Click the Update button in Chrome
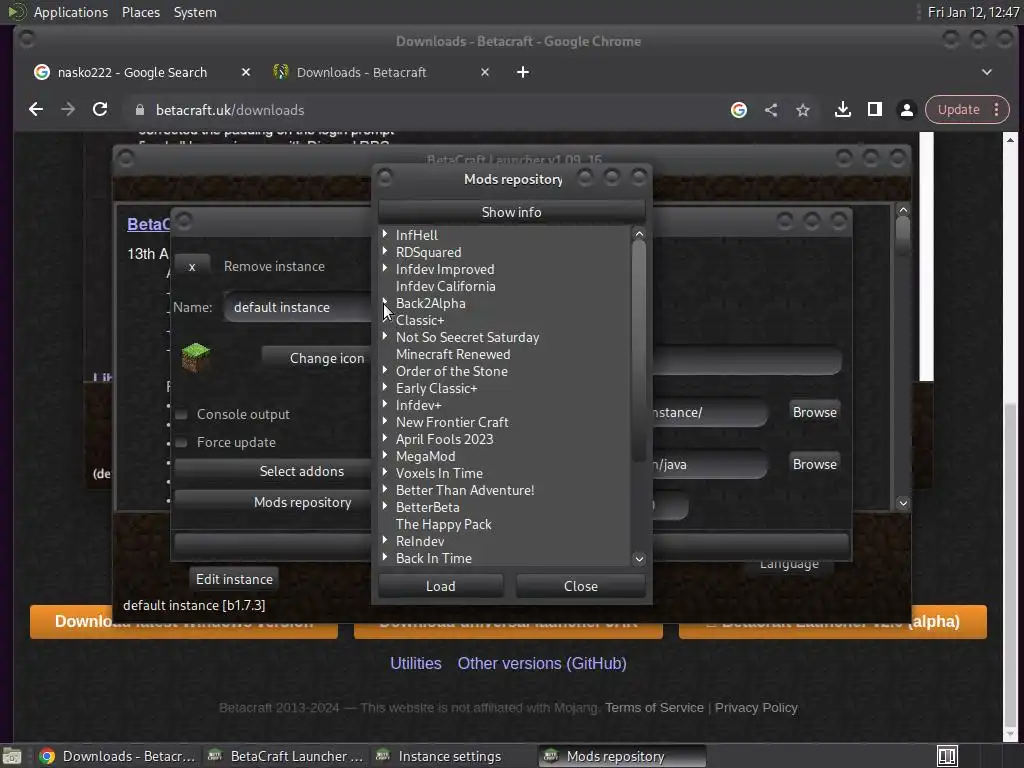Screen dimensions: 1024x768 (959, 110)
